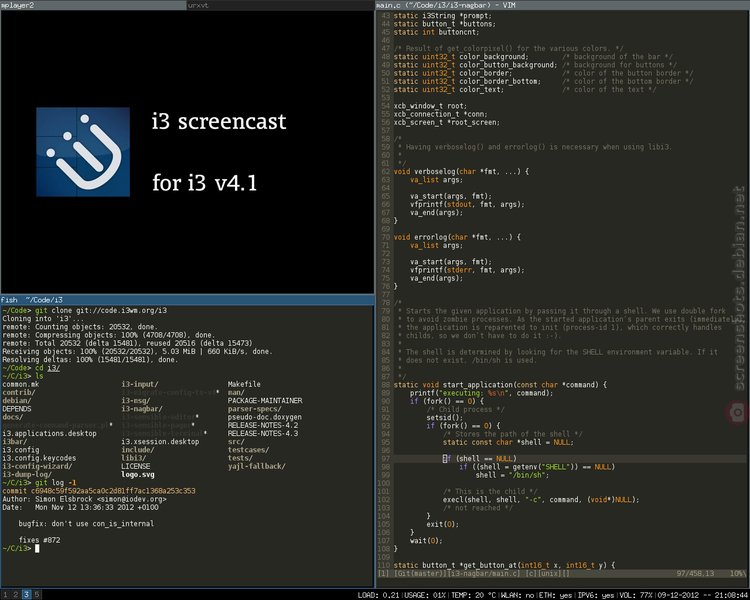Click the i3-msg/ directory entry
The height and width of the screenshot is (600, 750).
136,400
